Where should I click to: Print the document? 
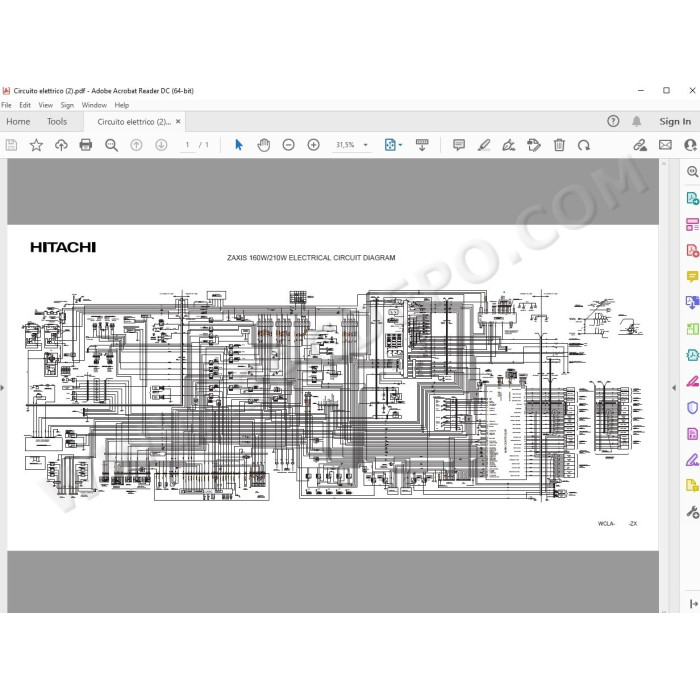coord(86,145)
